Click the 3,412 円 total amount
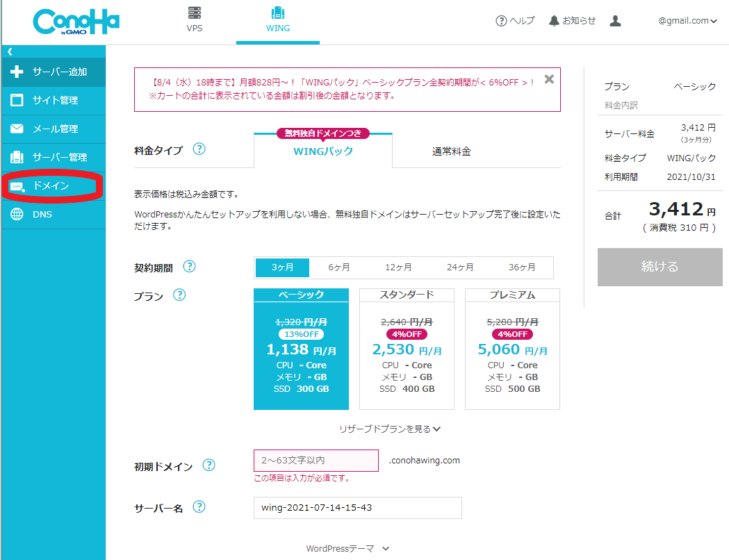 (682, 209)
